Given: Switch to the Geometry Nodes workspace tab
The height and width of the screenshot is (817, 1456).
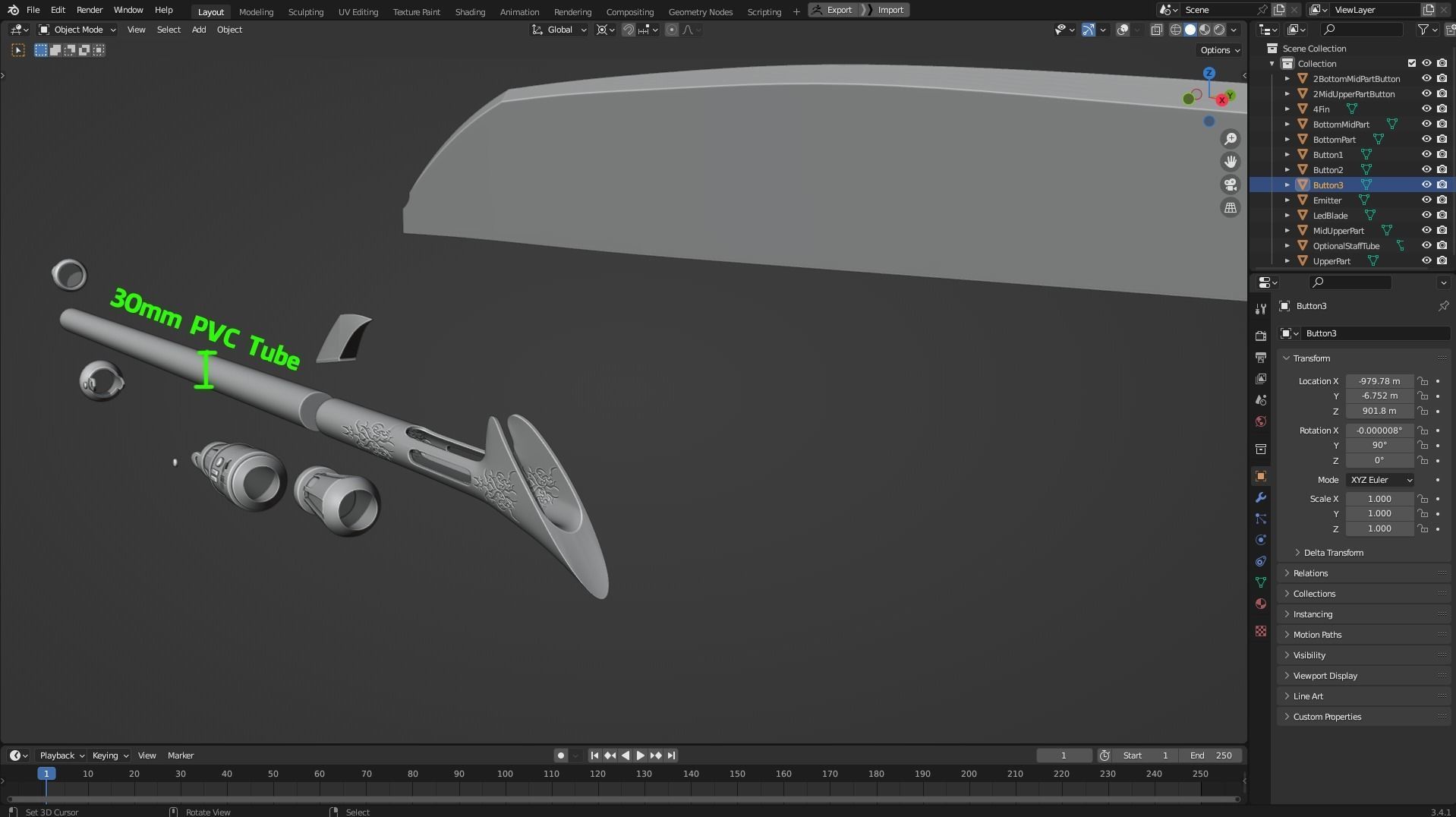Looking at the screenshot, I should (700, 11).
